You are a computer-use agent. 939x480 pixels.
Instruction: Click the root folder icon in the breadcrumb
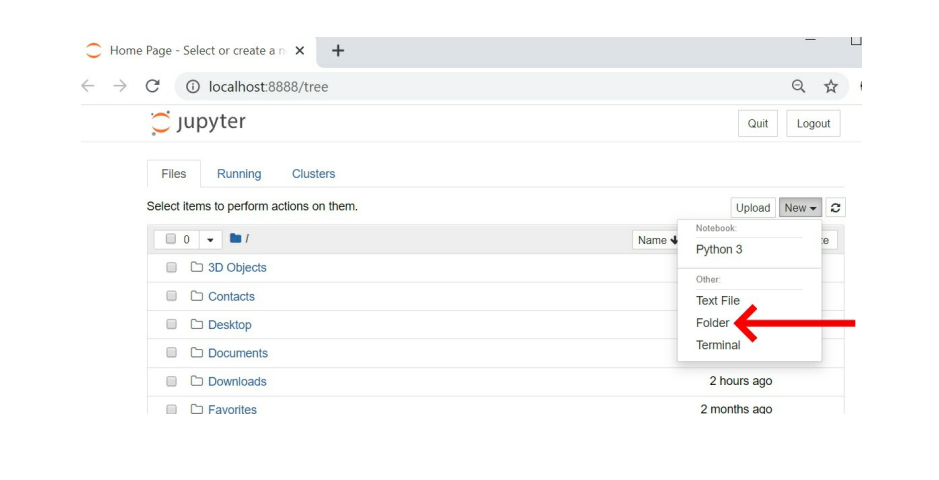[235, 238]
